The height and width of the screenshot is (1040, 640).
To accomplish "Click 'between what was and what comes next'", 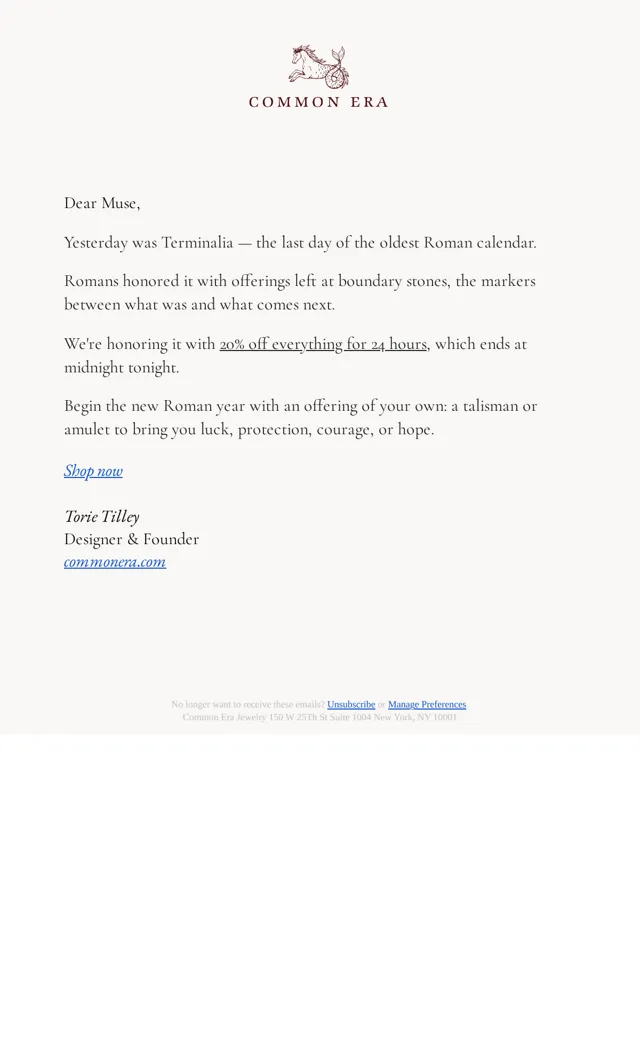I will 199,304.
